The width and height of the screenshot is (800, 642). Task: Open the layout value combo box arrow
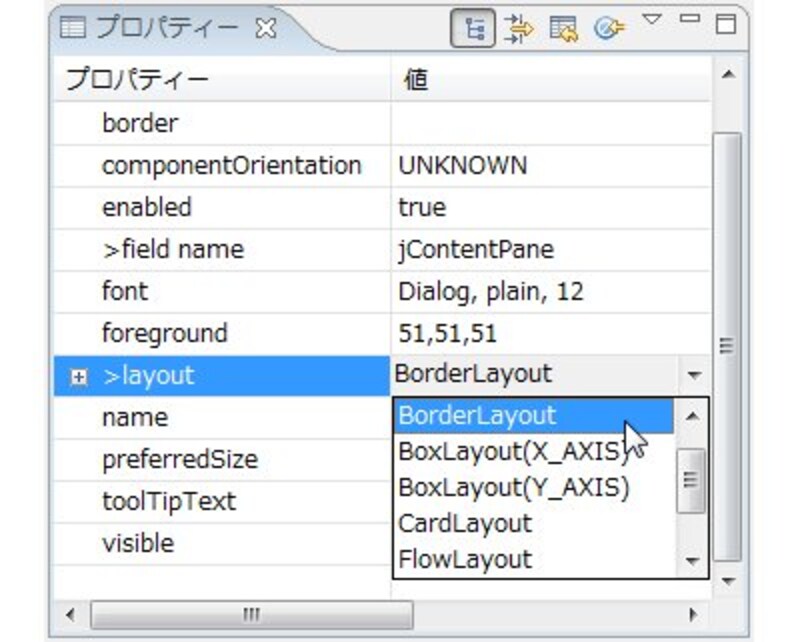[x=694, y=376]
